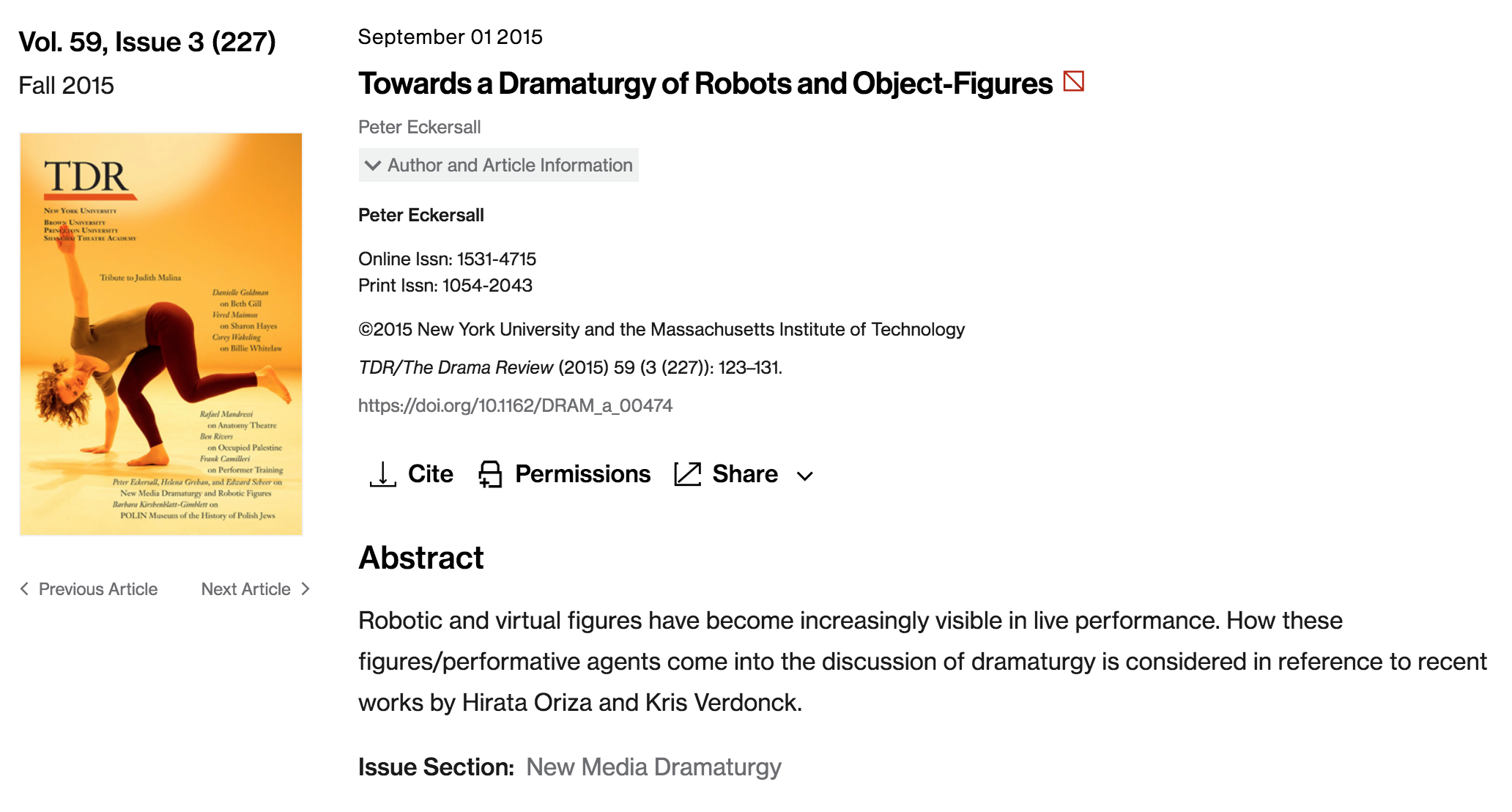Open Vol. 59, Issue 3 (227) heading

click(147, 42)
